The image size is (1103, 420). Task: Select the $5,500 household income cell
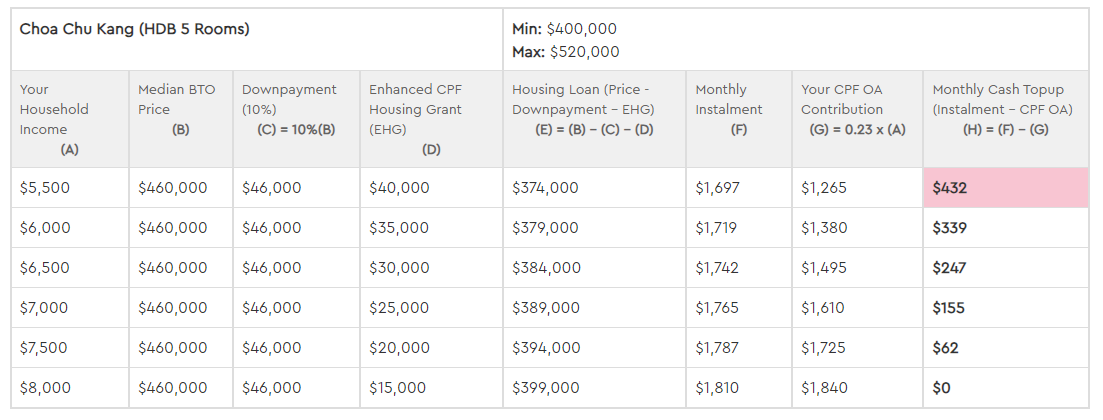tap(70, 188)
